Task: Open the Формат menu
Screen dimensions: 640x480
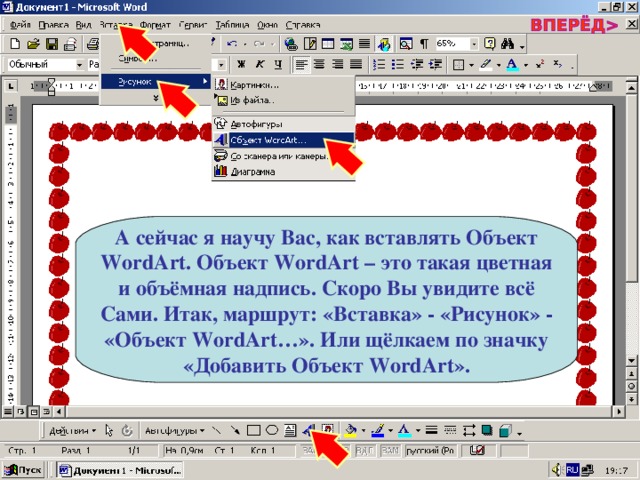Action: click(155, 25)
